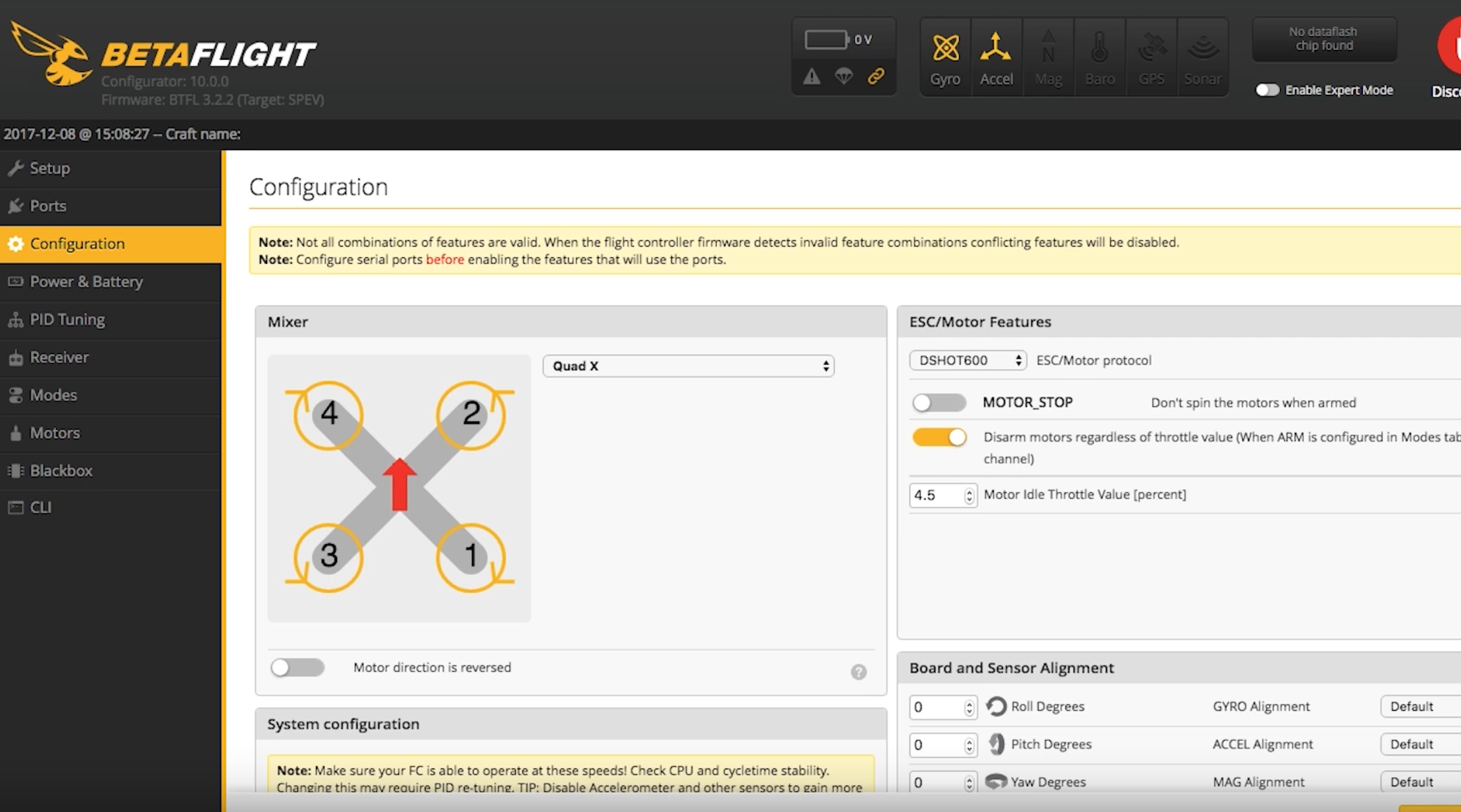1461x812 pixels.
Task: Toggle Motor direction is reversed switch
Action: click(x=297, y=667)
